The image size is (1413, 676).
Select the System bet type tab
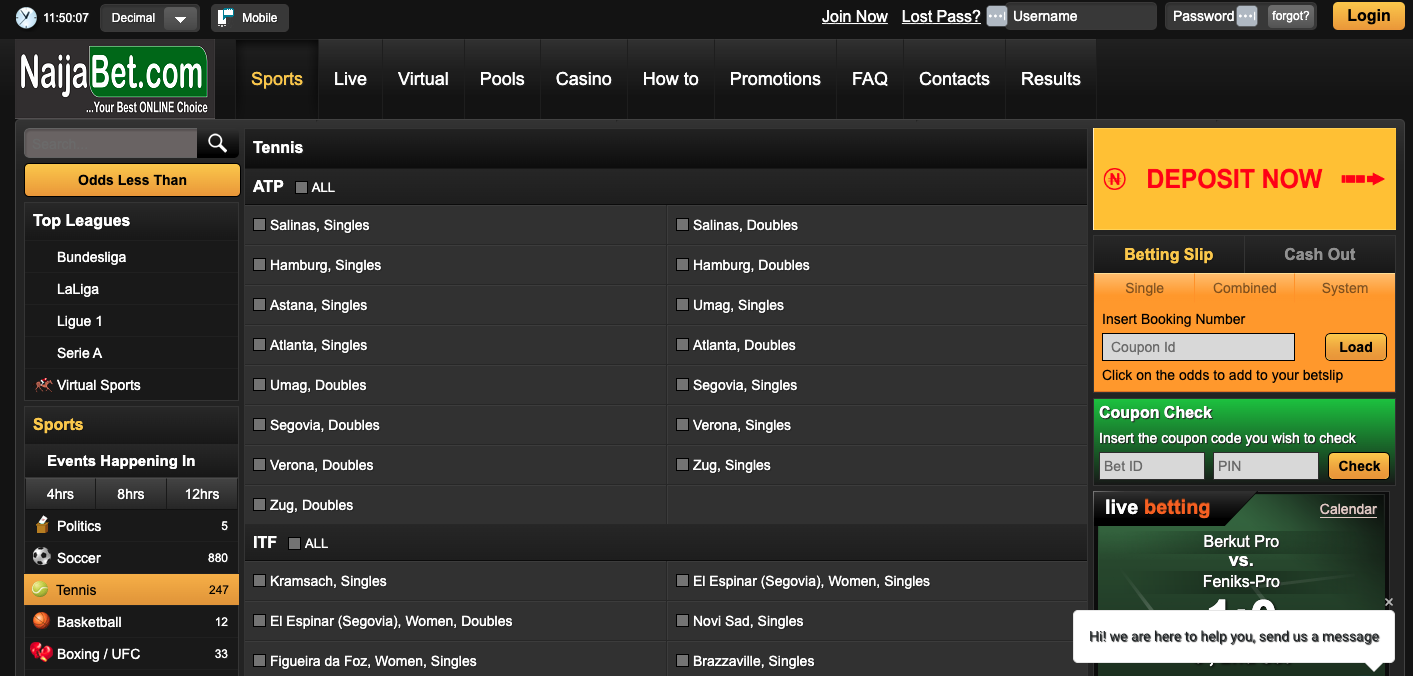(x=1345, y=288)
